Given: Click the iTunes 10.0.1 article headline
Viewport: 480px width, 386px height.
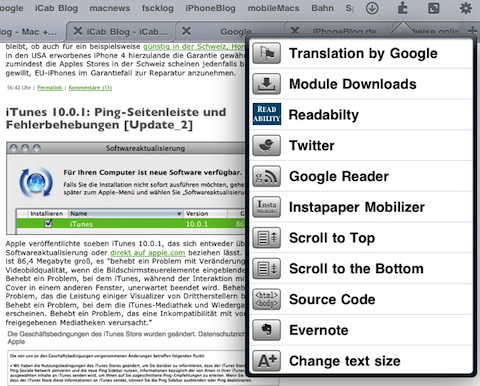Looking at the screenshot, I should coord(116,118).
